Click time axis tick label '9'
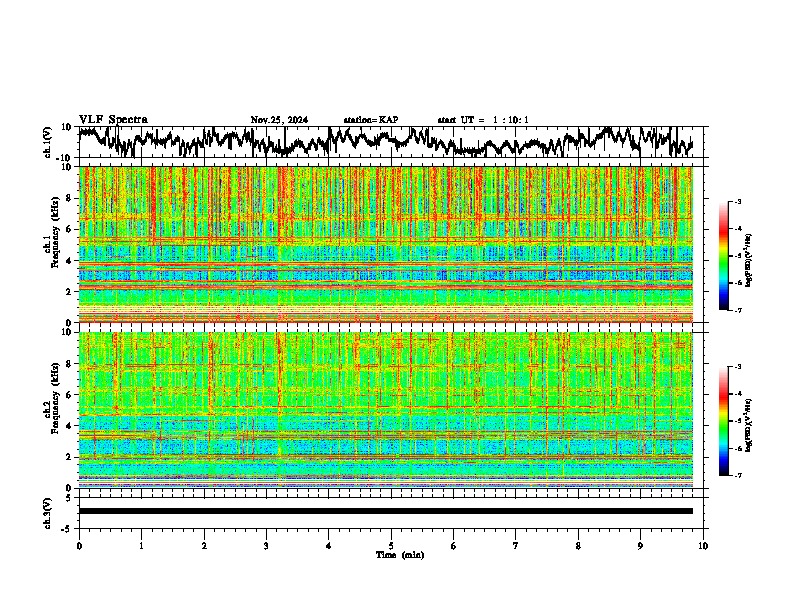792x612 pixels. (640, 546)
